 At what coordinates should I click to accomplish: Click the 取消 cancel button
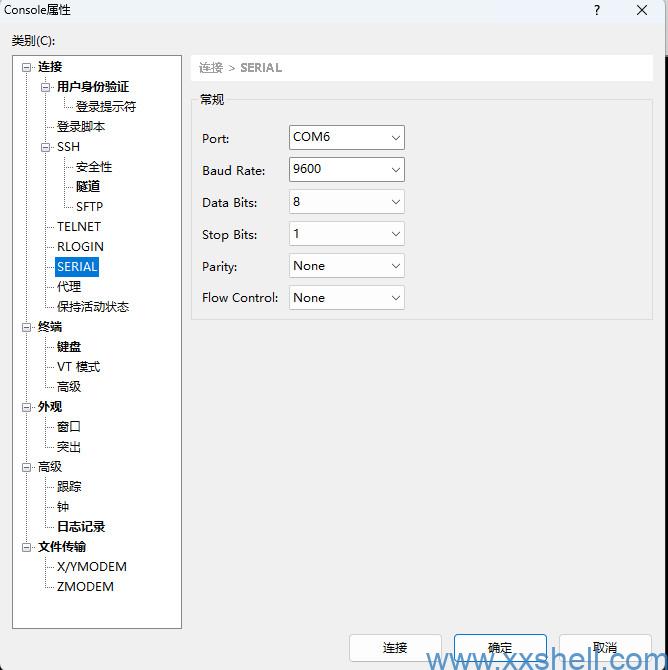point(604,647)
